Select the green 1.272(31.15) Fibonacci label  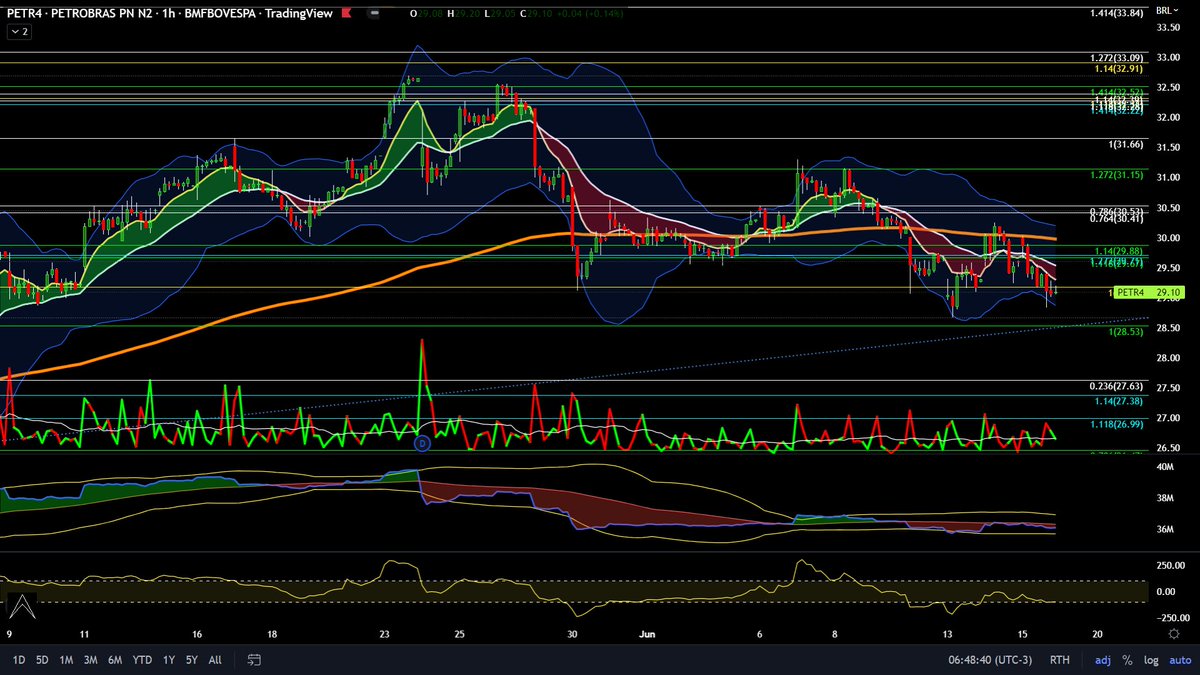[1117, 175]
